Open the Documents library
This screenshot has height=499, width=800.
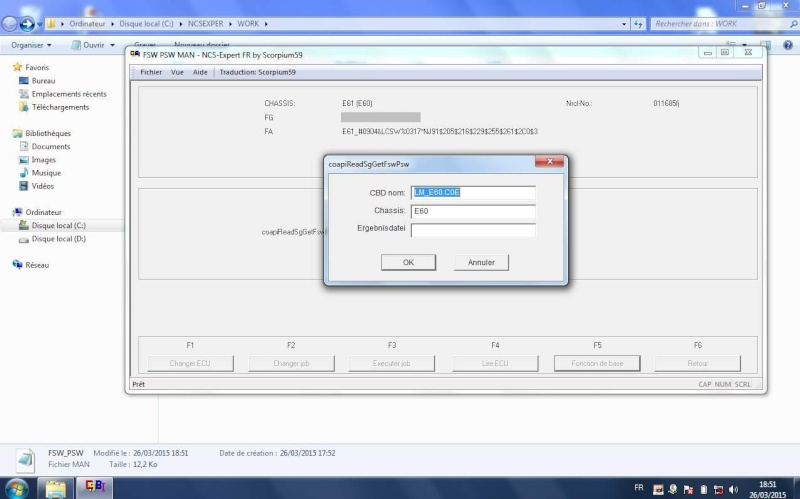click(x=45, y=146)
